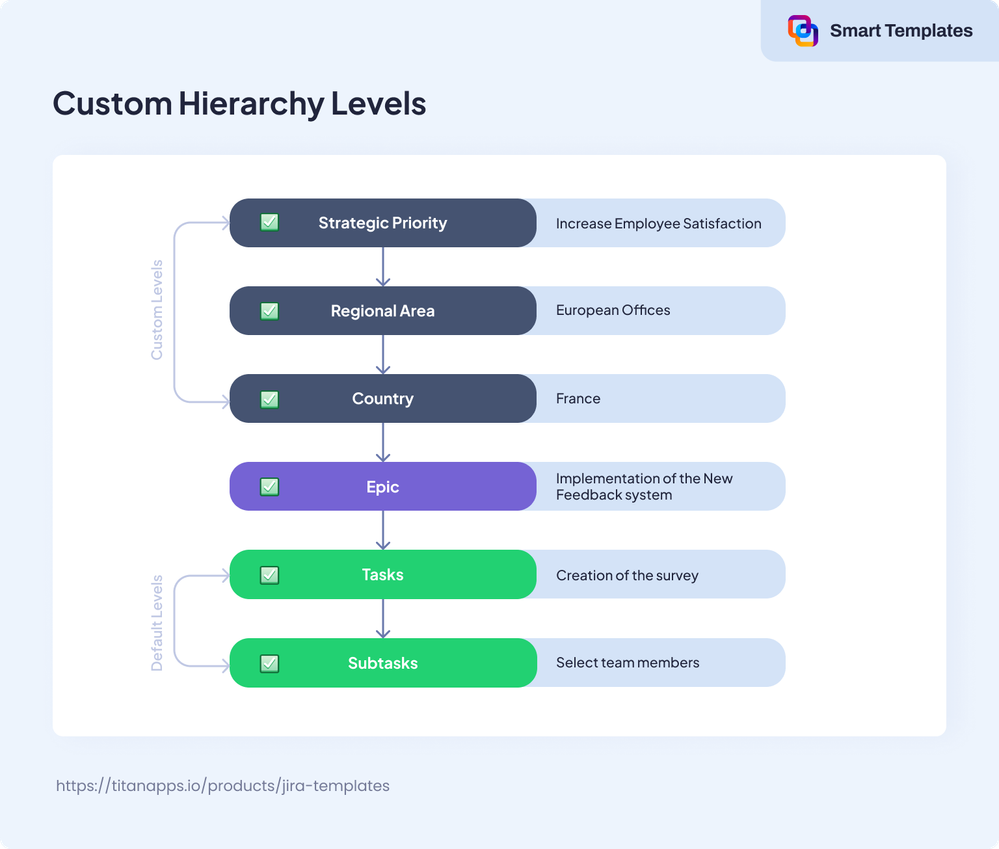This screenshot has height=849, width=999.
Task: Click the arrow between Epic and Tasks
Action: click(x=383, y=531)
